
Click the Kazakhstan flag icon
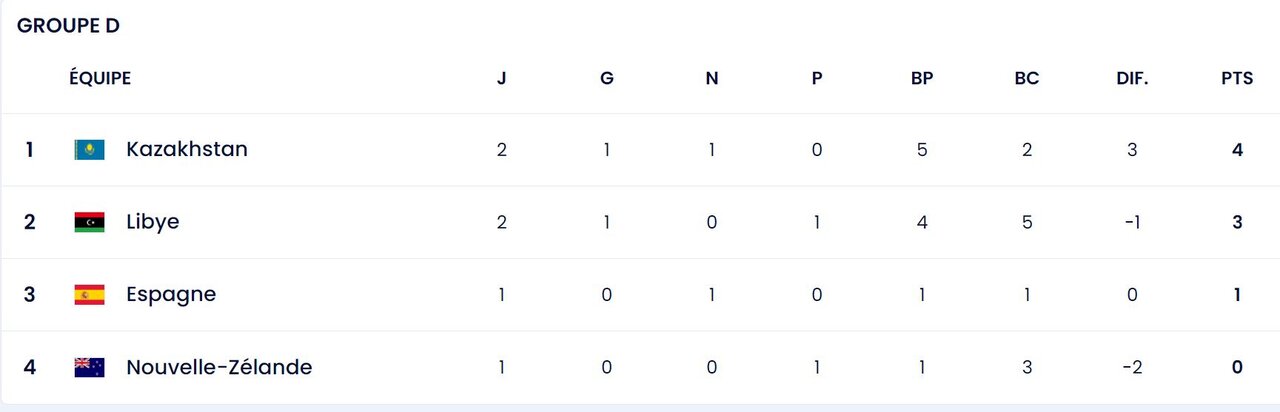[89, 150]
